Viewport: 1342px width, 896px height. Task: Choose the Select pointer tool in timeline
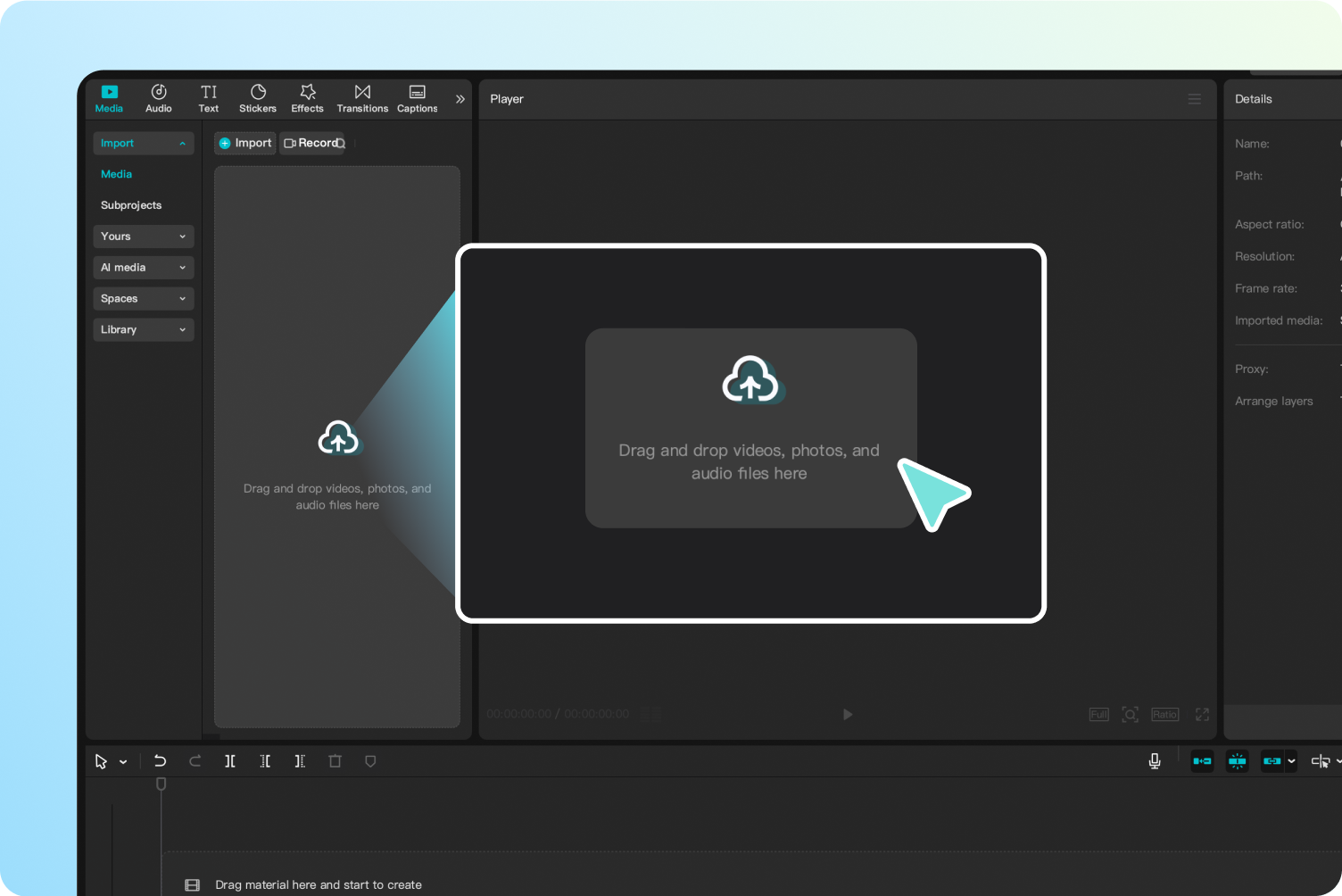click(x=101, y=761)
